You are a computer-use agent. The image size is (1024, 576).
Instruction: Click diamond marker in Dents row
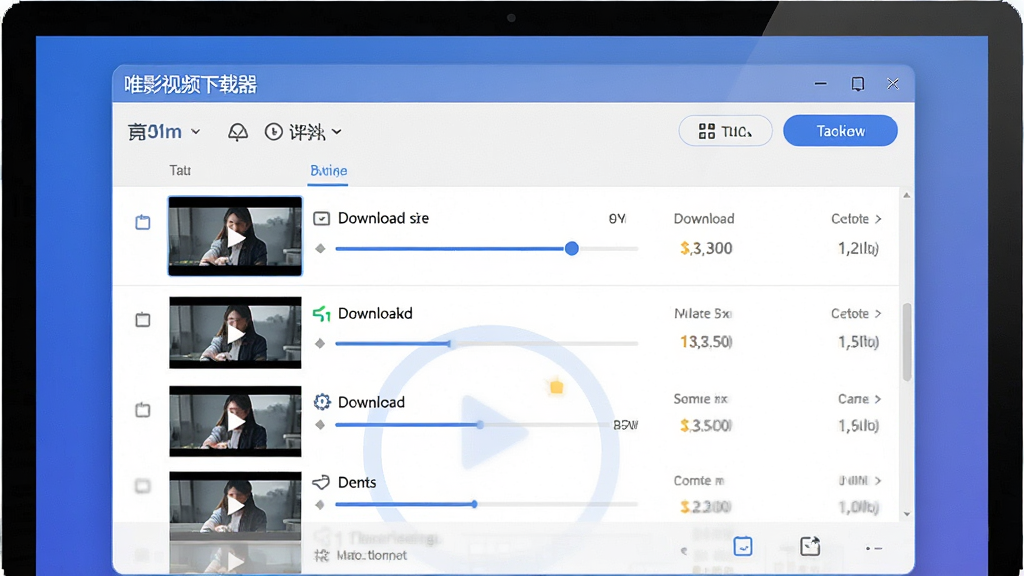(x=320, y=504)
